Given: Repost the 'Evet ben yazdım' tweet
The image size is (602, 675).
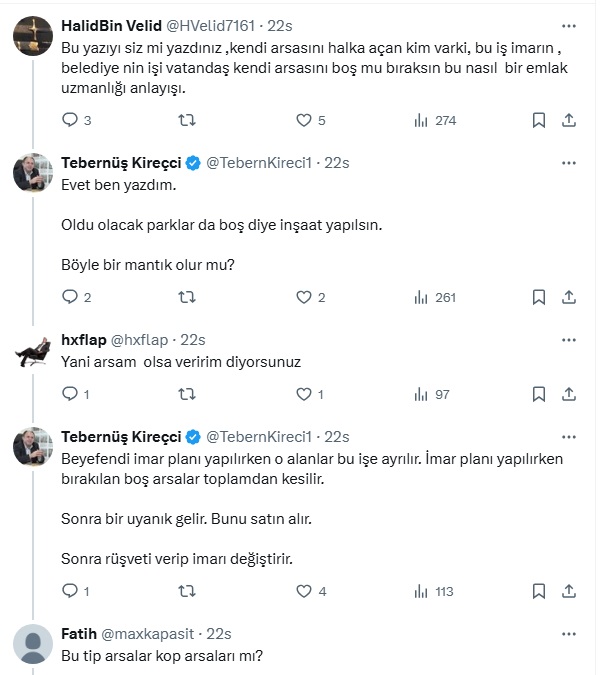Looking at the screenshot, I should coord(186,297).
